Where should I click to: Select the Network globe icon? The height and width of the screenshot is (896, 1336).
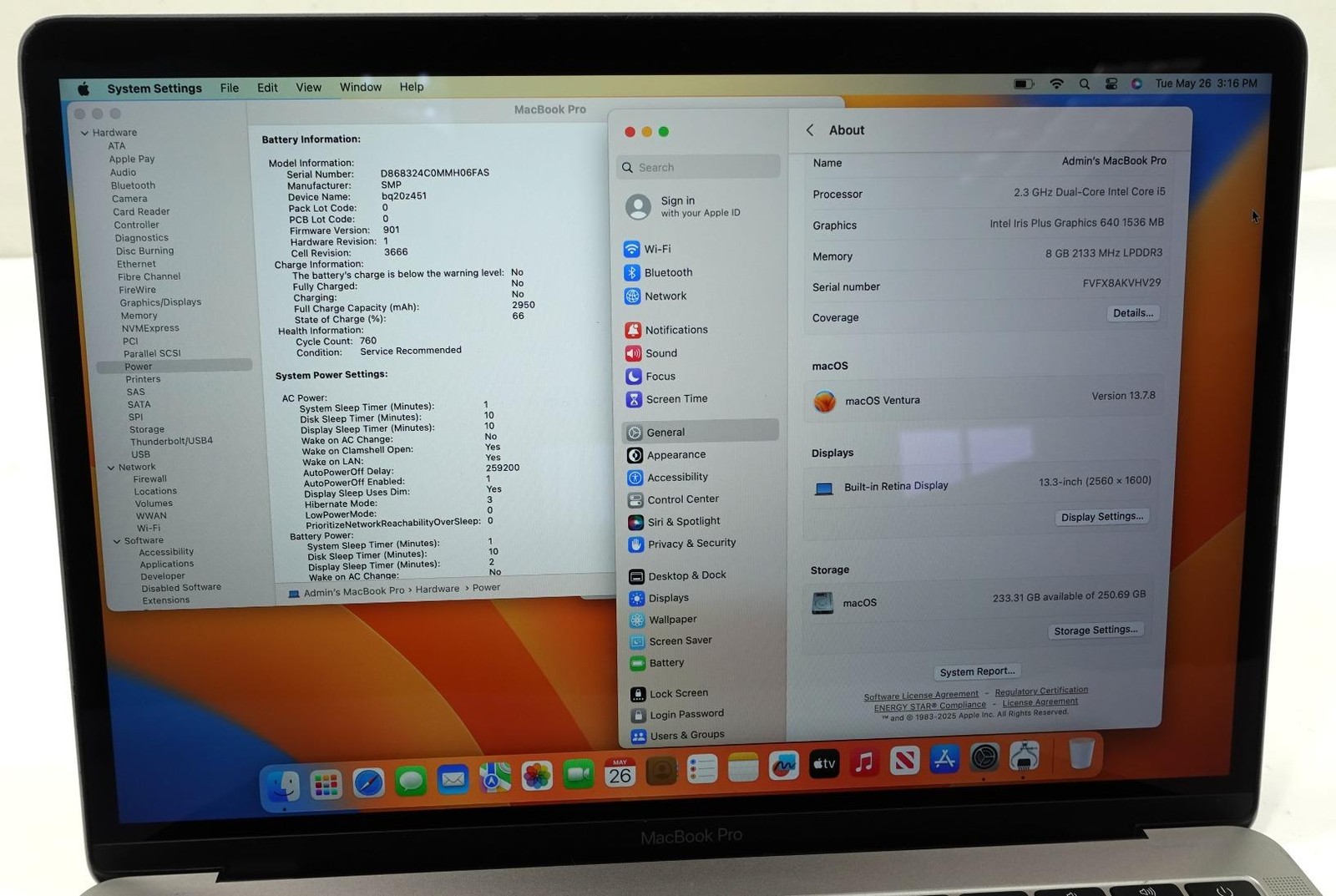click(x=632, y=296)
